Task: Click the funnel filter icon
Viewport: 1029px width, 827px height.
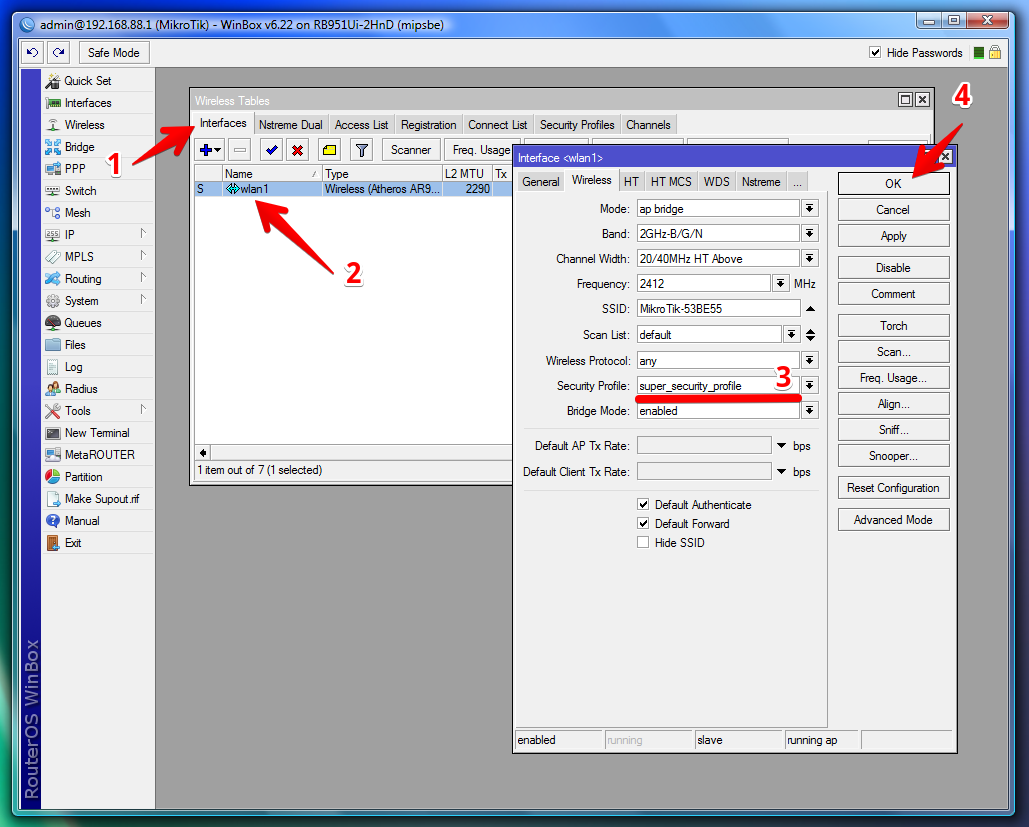Action: [362, 150]
